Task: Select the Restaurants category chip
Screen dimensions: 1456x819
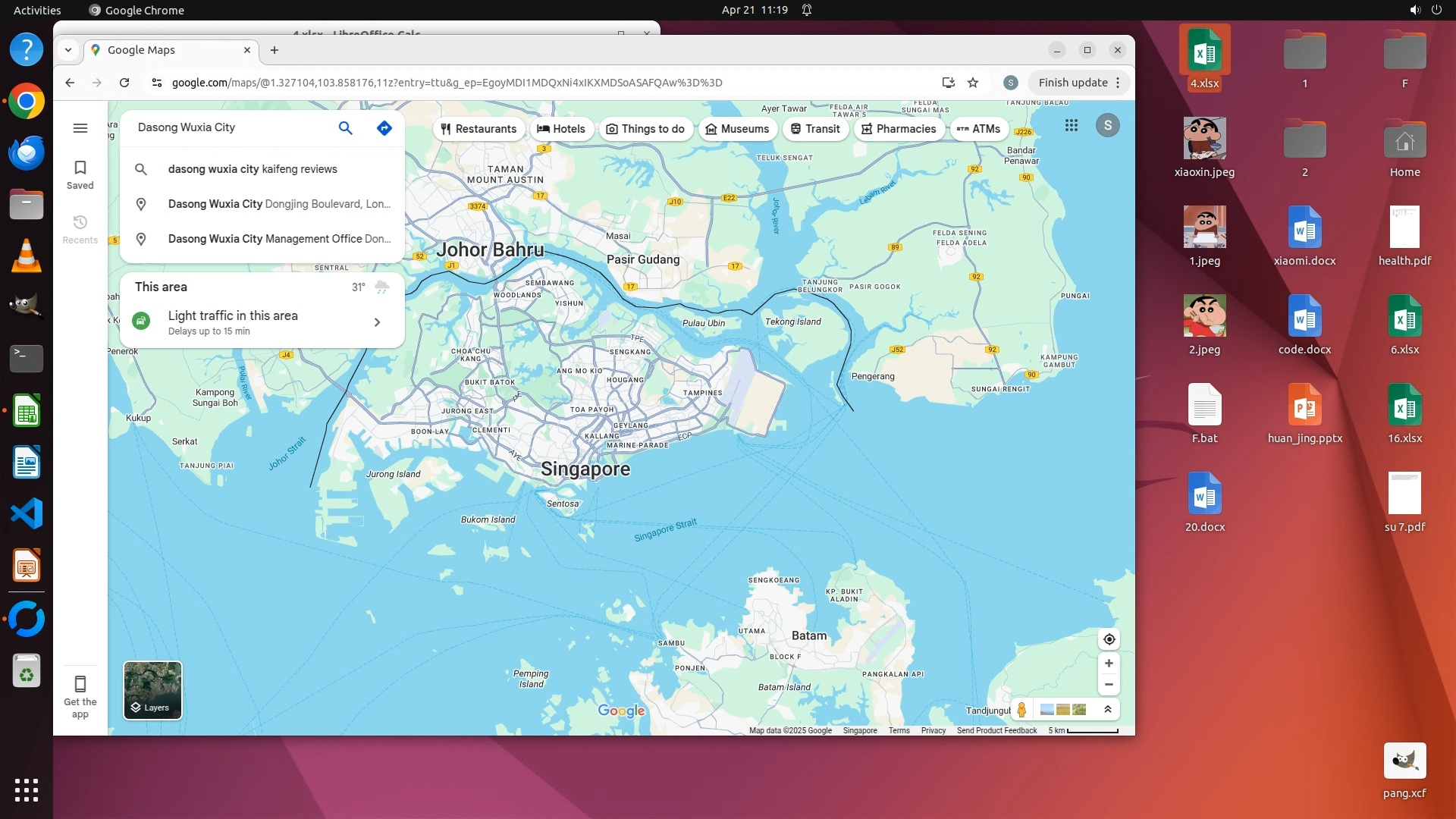Action: coord(479,129)
